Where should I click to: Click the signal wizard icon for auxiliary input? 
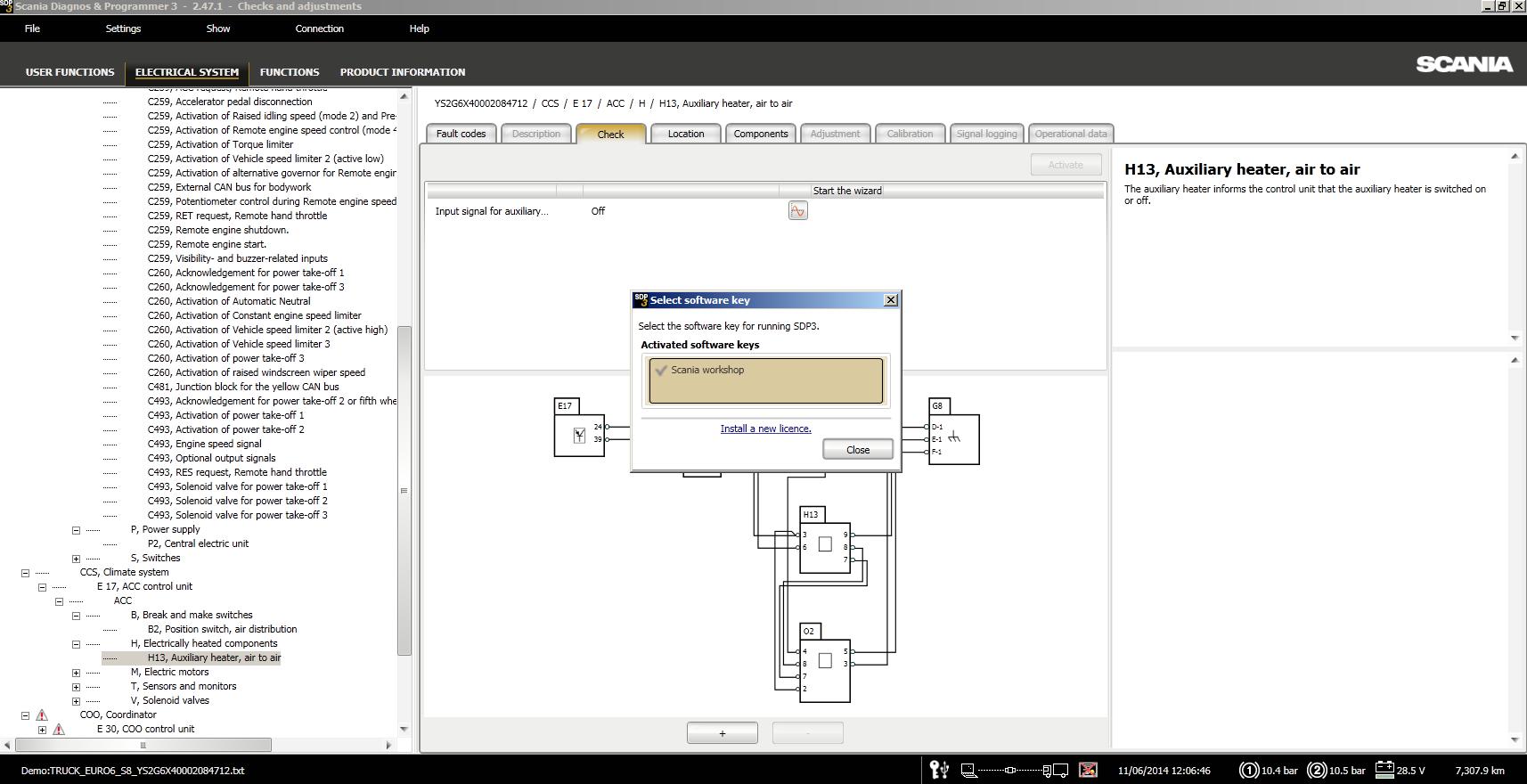(x=797, y=211)
